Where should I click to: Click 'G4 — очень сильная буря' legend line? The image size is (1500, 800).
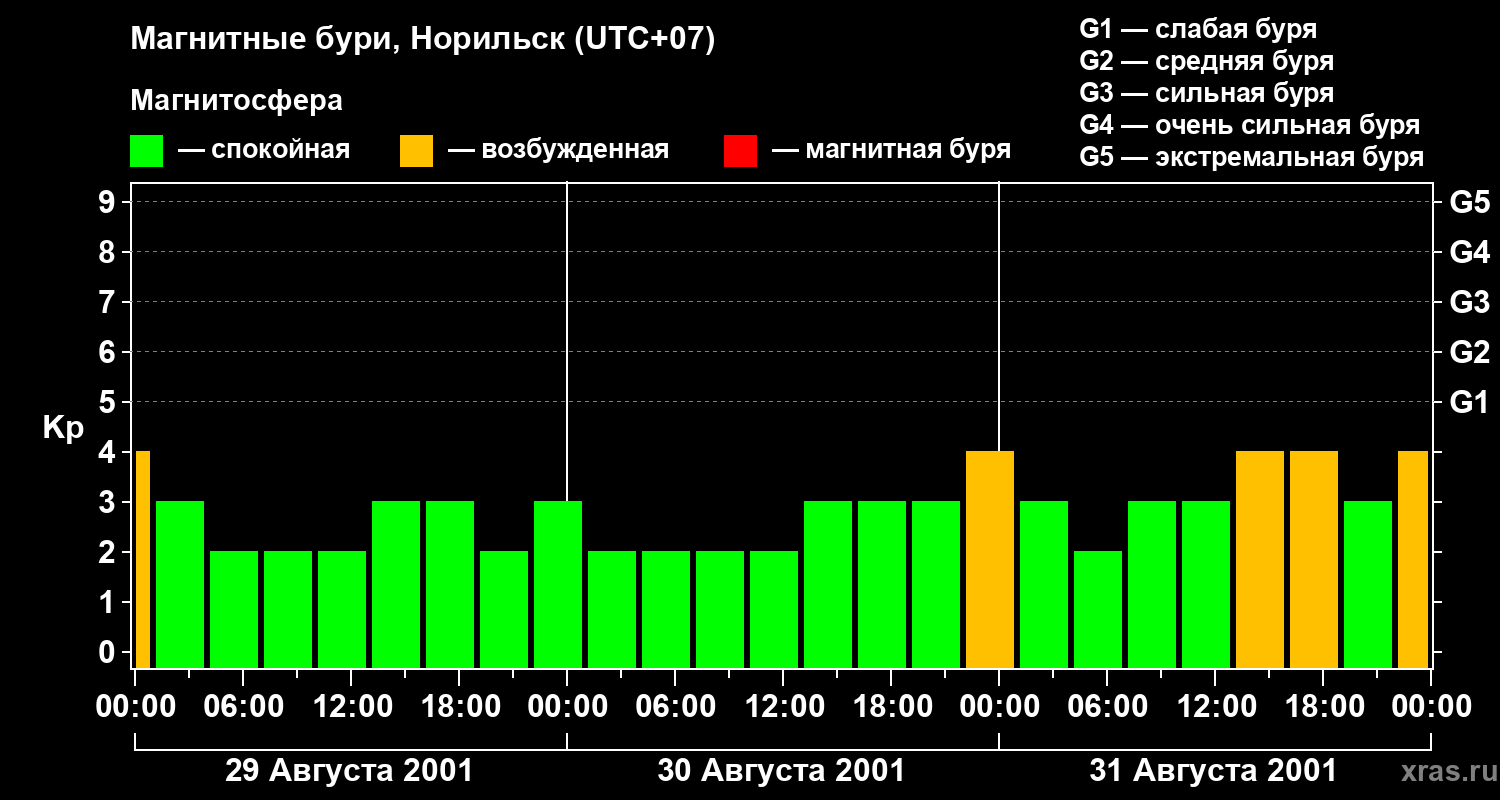[x=1250, y=125]
